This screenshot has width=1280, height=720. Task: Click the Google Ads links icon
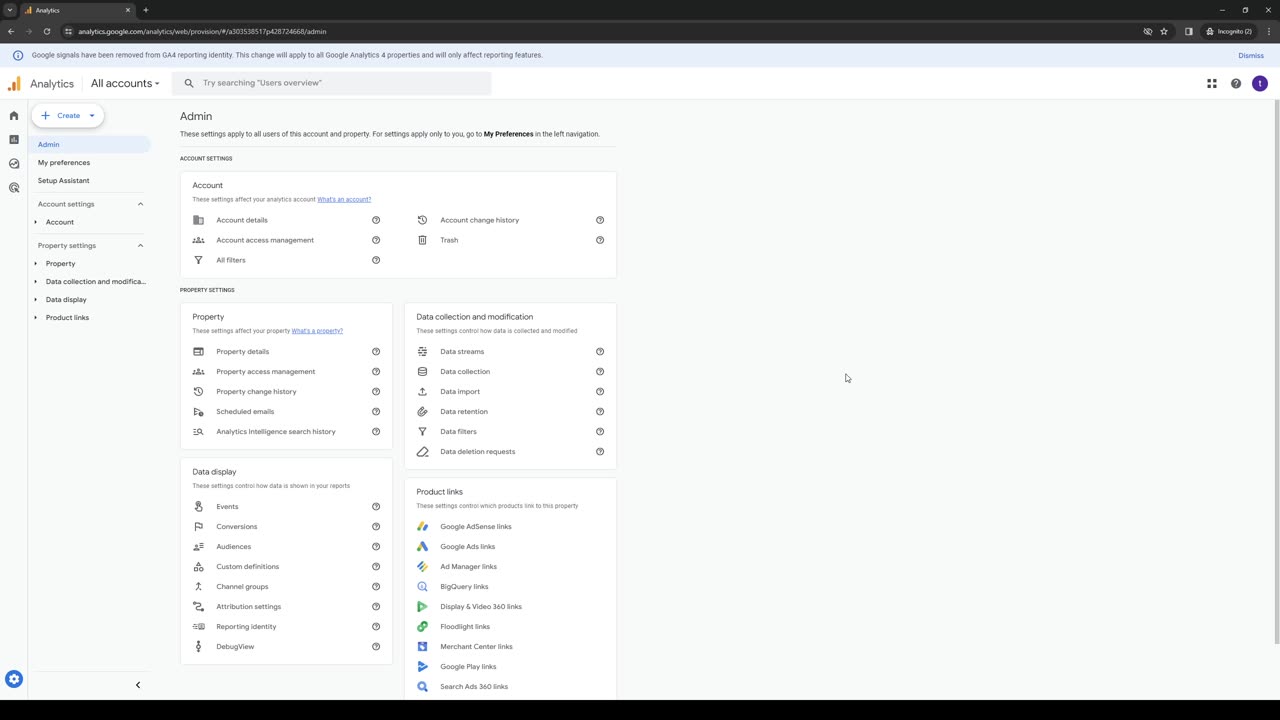pyautogui.click(x=422, y=547)
